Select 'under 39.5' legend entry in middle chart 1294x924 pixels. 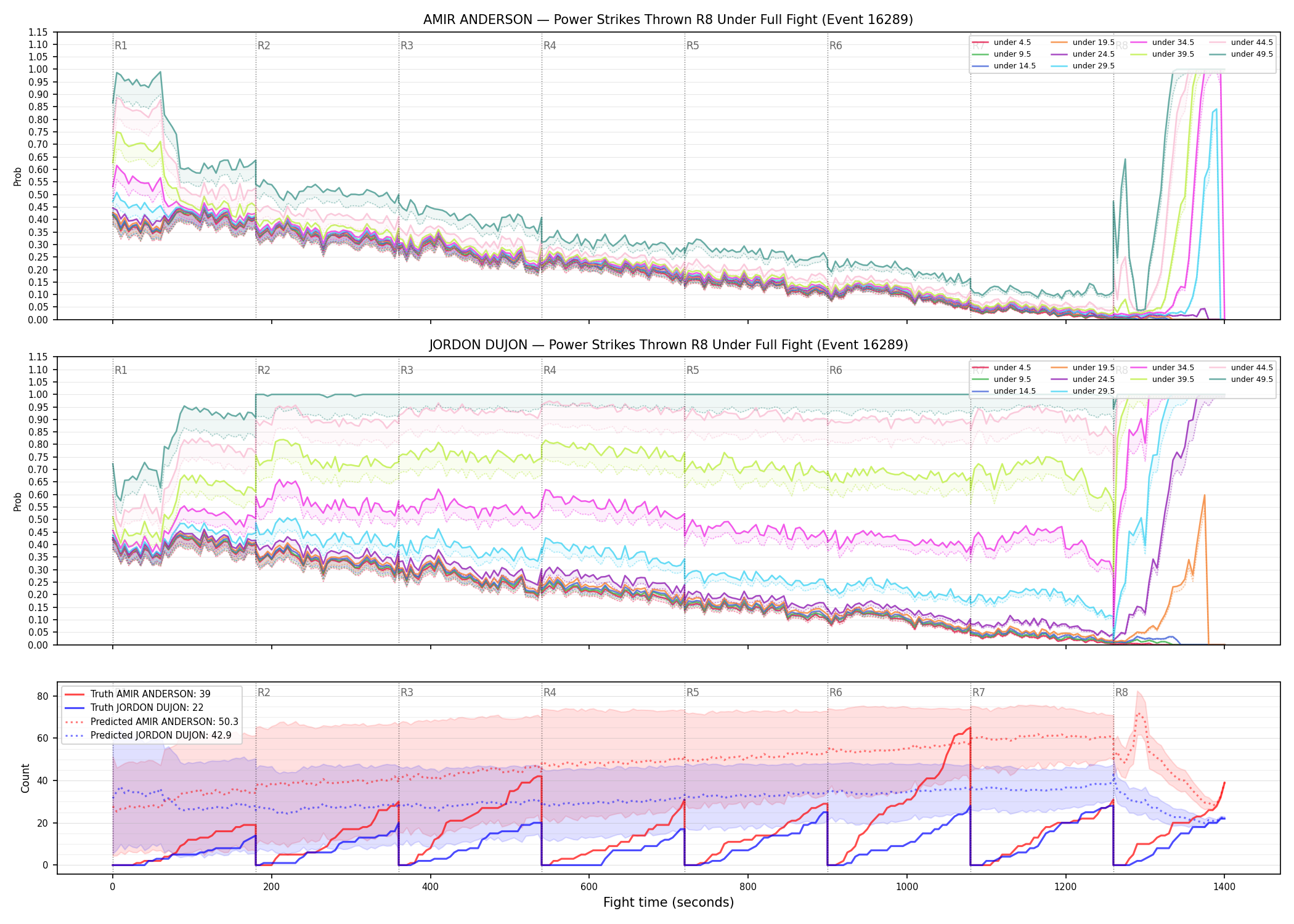coord(1162,379)
